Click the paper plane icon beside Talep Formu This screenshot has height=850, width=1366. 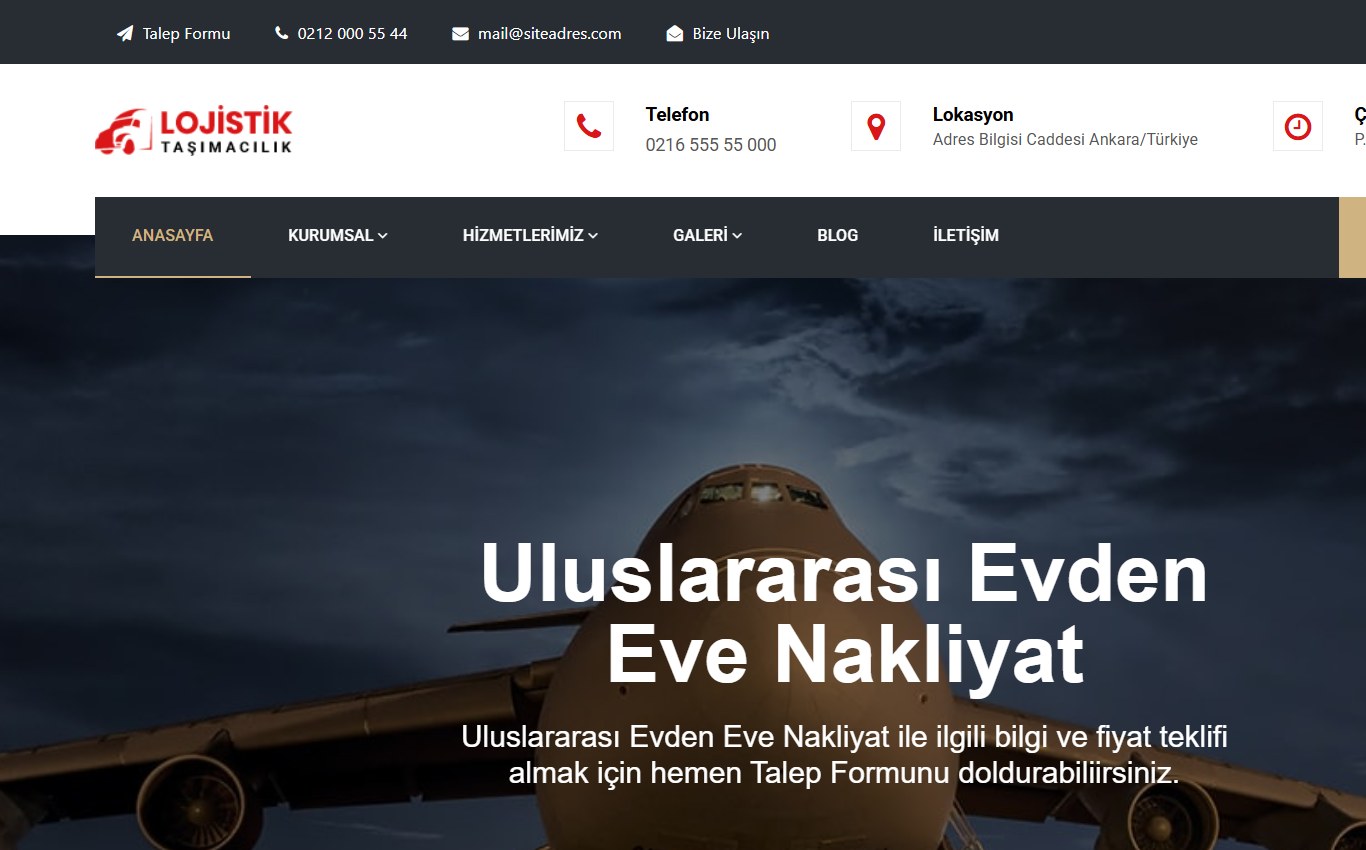125,34
